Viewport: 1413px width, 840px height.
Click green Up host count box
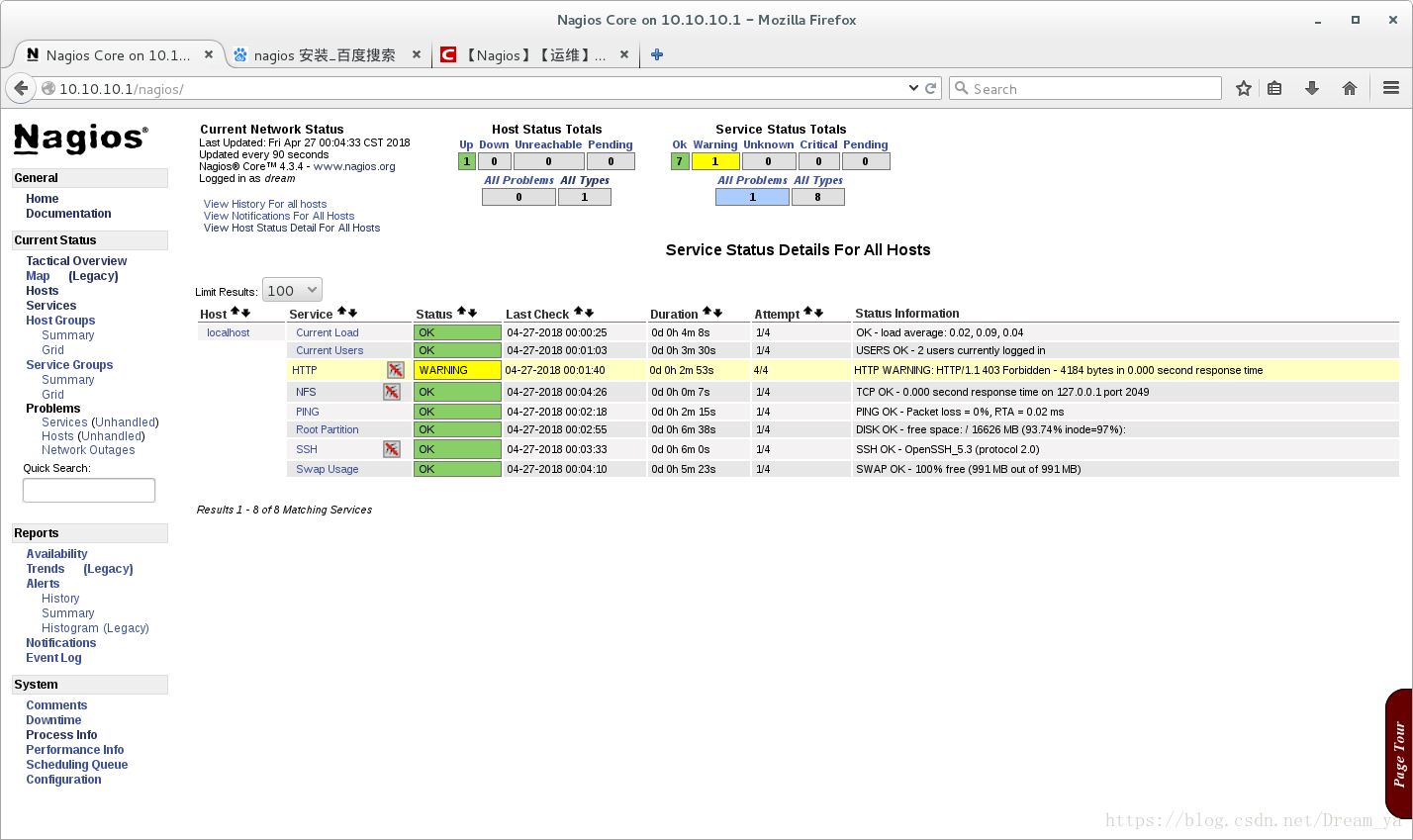click(467, 161)
